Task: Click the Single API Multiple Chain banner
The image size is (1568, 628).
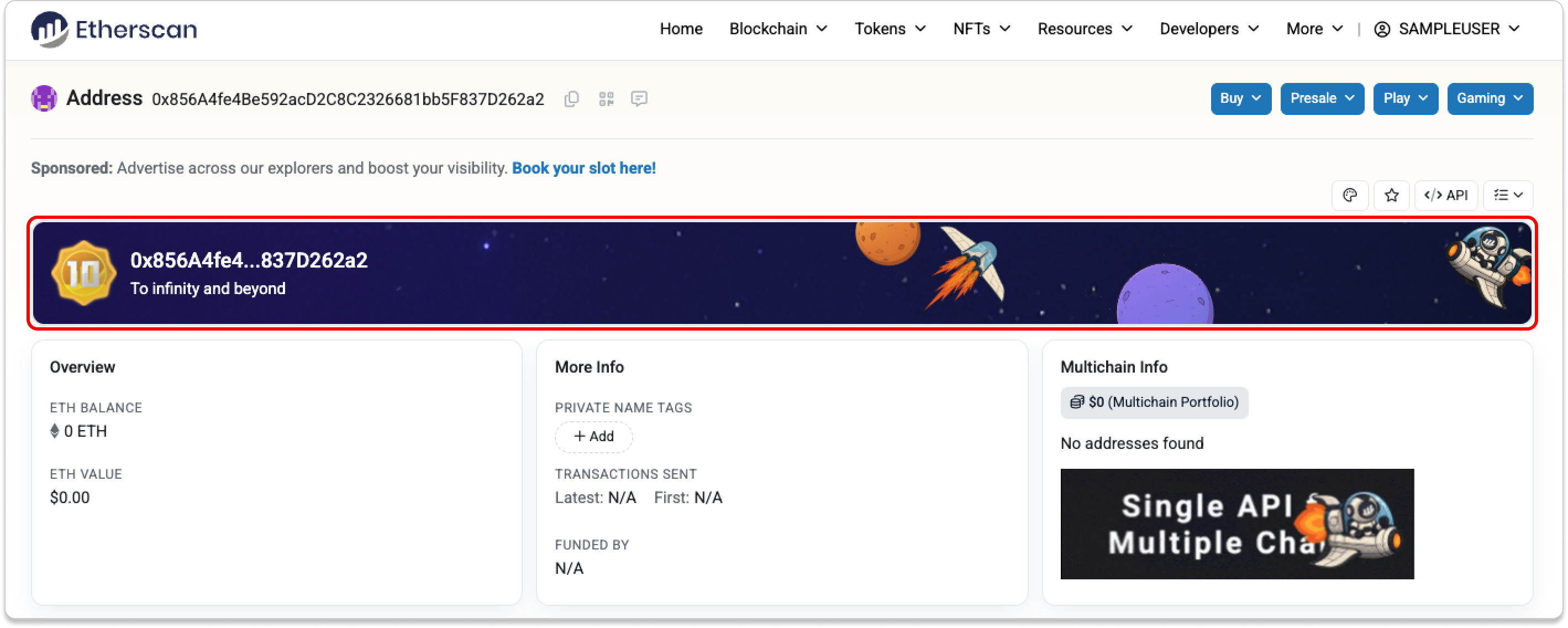Action: pos(1237,524)
